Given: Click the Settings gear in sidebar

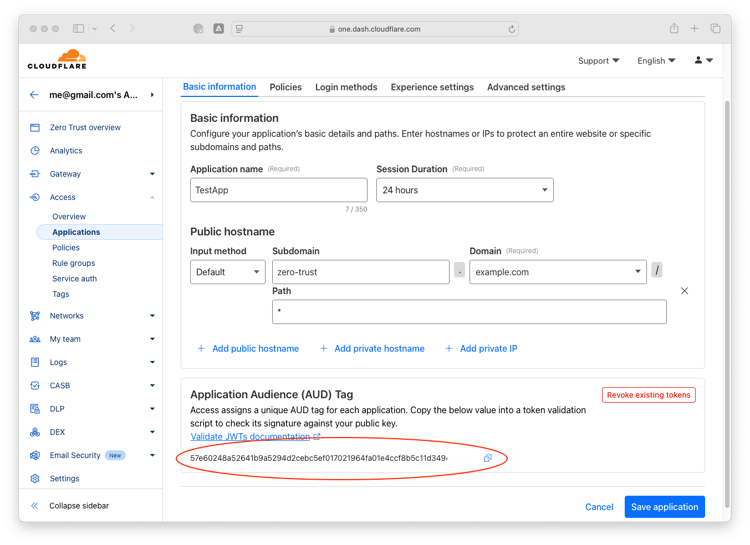Looking at the screenshot, I should pos(35,478).
